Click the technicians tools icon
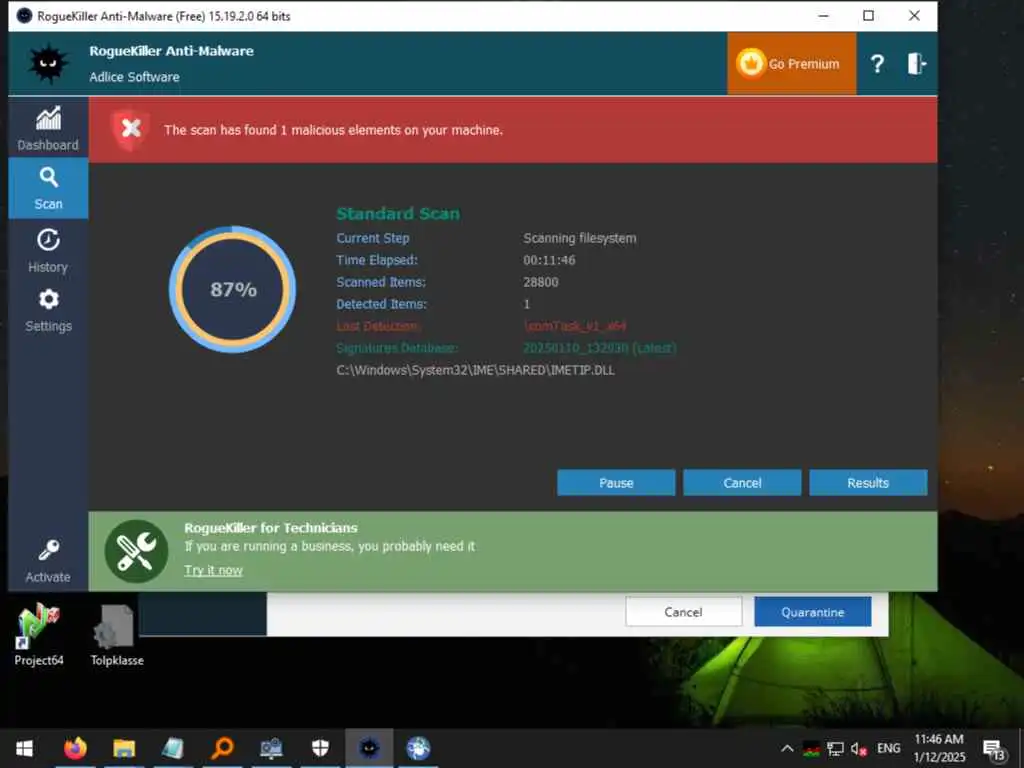Viewport: 1024px width, 768px height. tap(136, 551)
